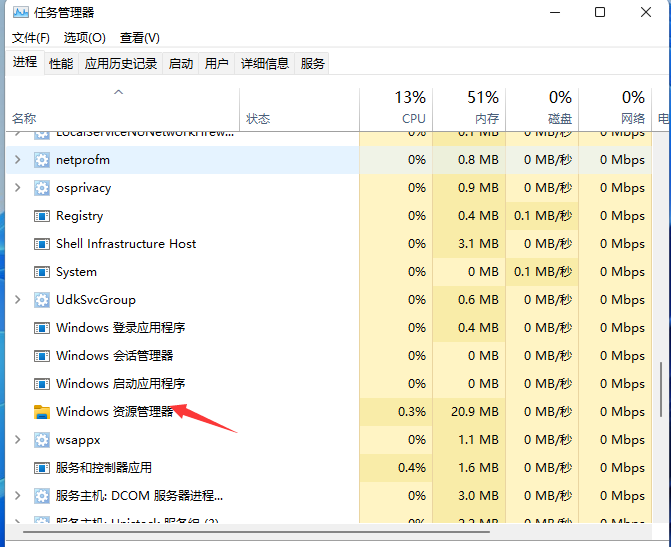Select the osprivacy gear icon
The height and width of the screenshot is (547, 671).
click(42, 188)
